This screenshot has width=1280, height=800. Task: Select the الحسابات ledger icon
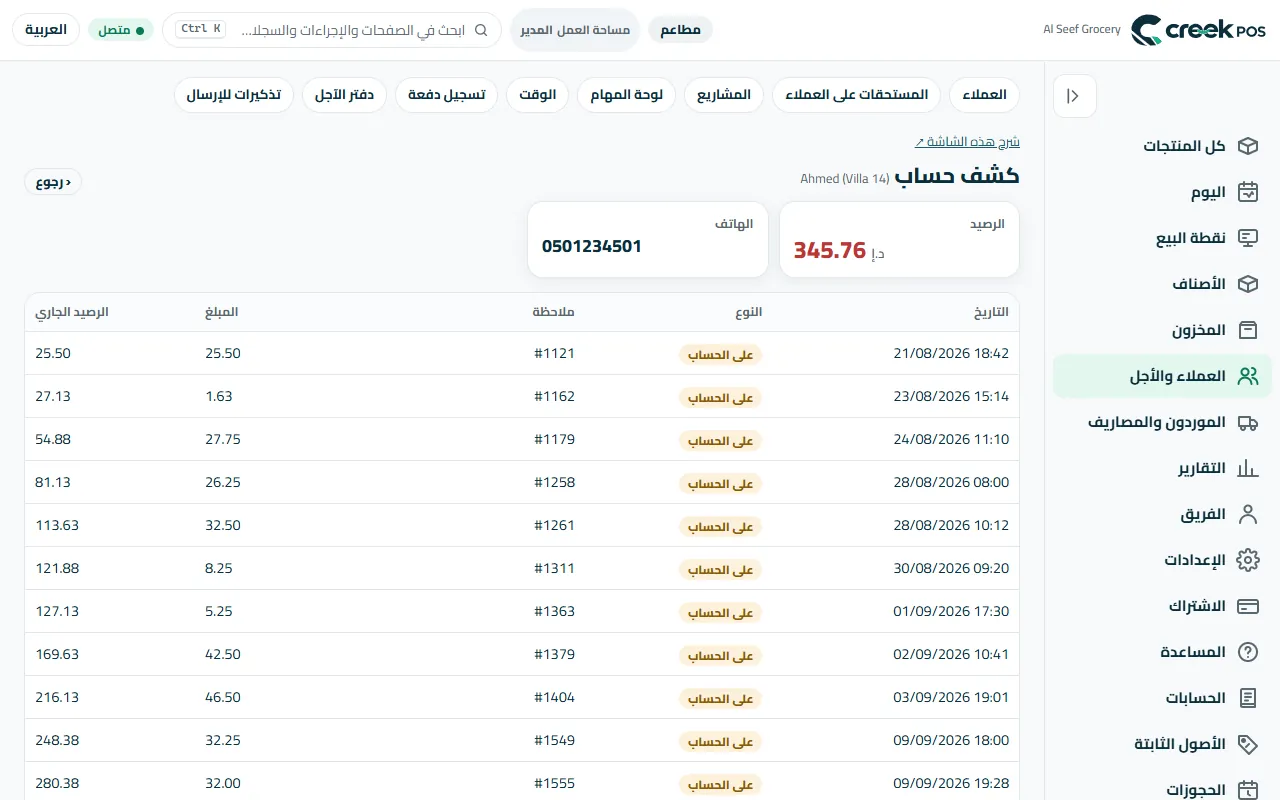[x=1247, y=698]
